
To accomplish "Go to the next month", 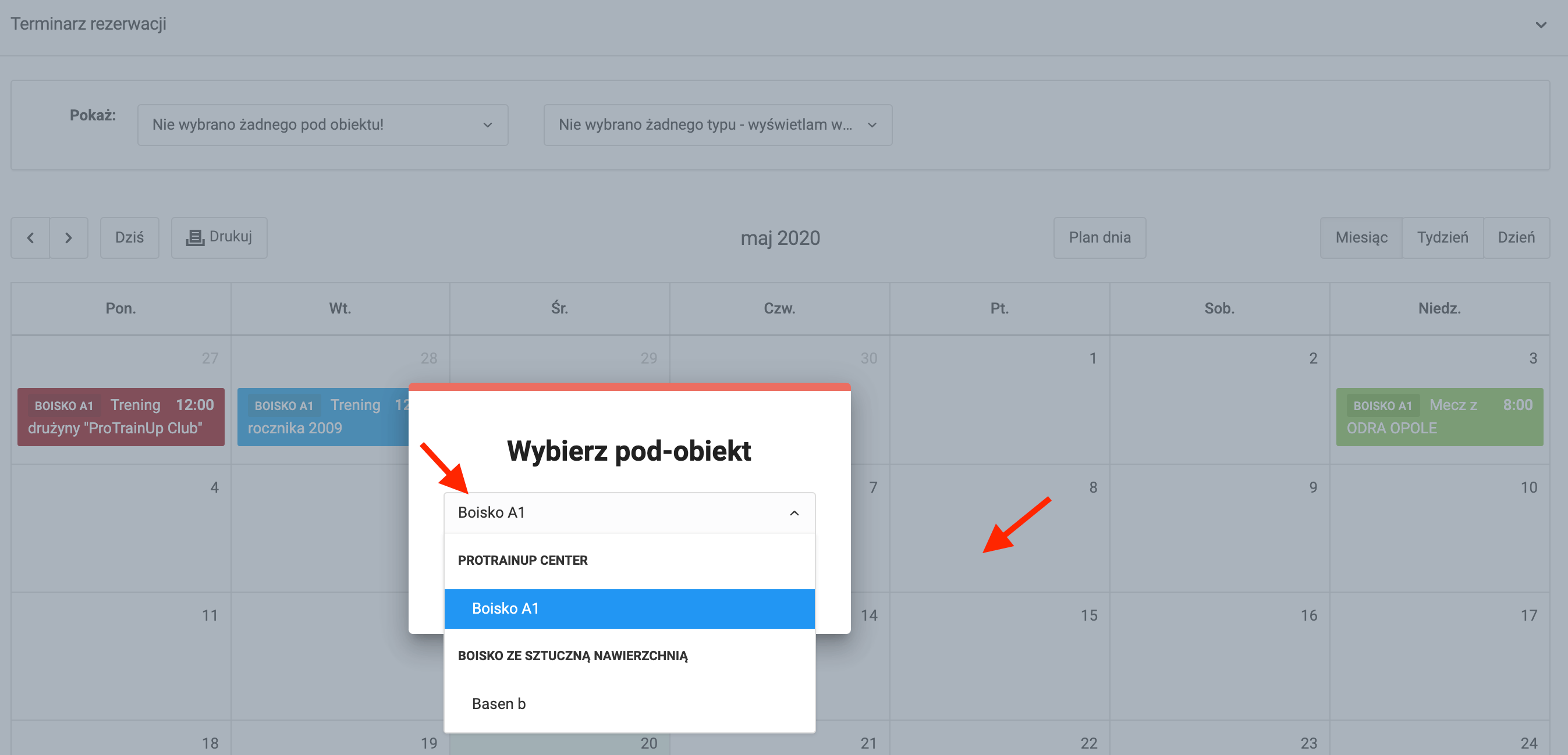I will (69, 238).
